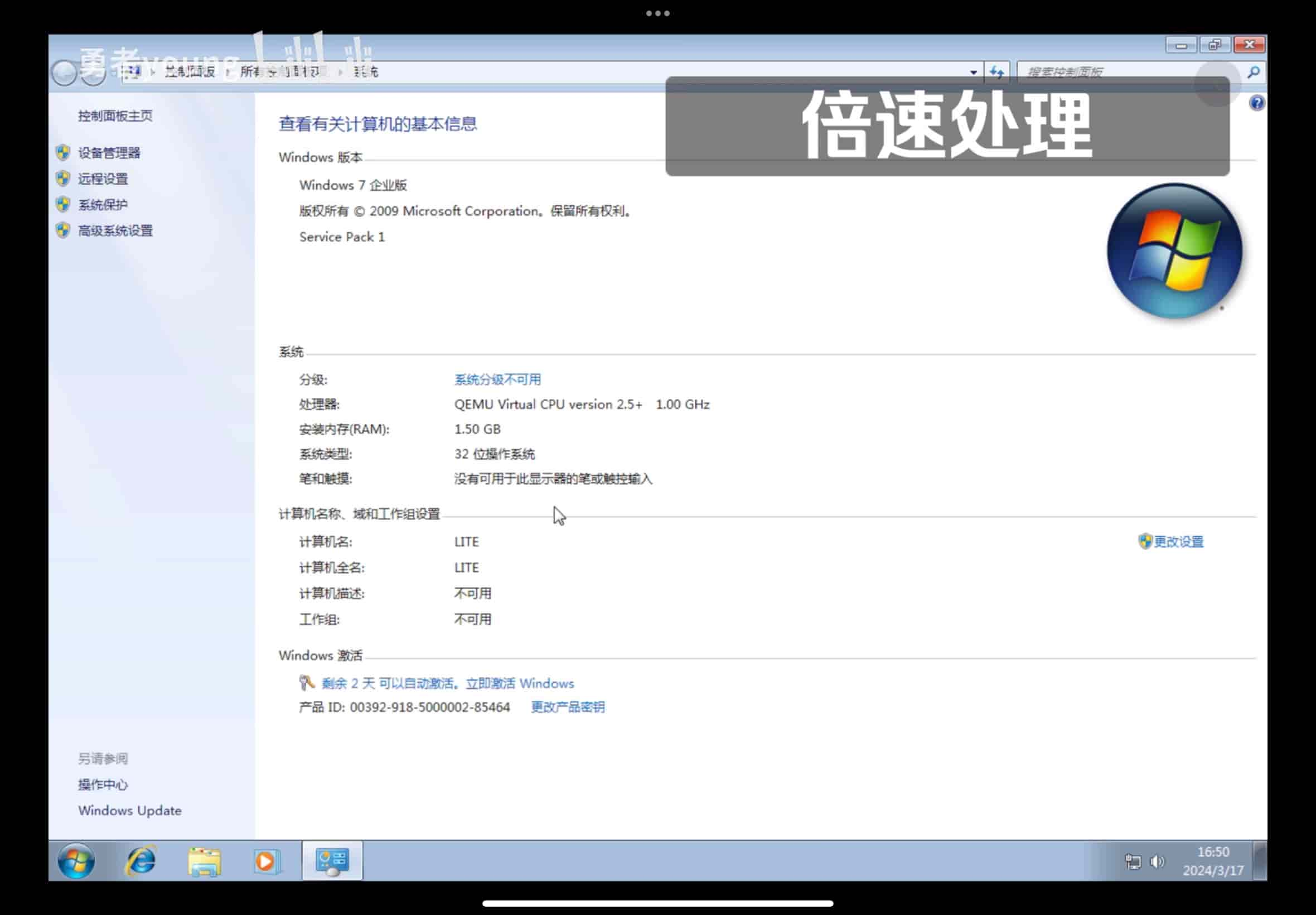This screenshot has height=915, width=1316.
Task: Click shield icon beside 设备管理器
Action: click(x=63, y=152)
